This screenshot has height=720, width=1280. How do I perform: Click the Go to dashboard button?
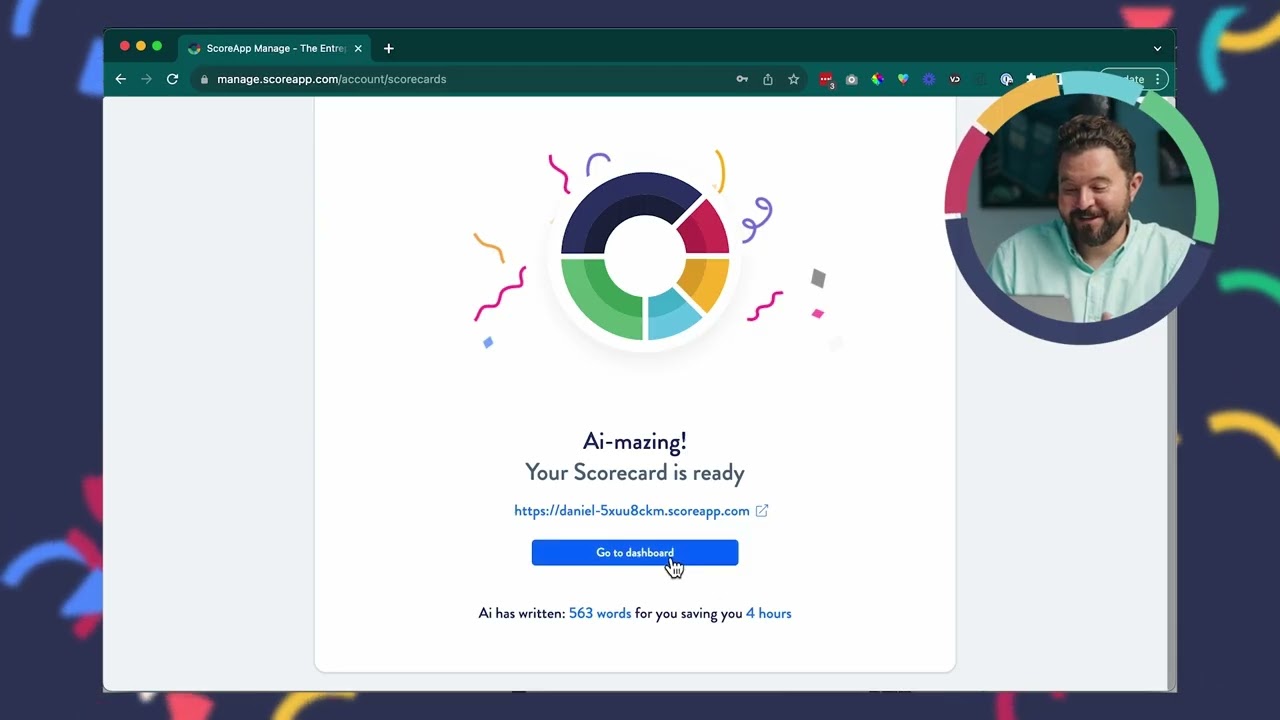tap(635, 553)
